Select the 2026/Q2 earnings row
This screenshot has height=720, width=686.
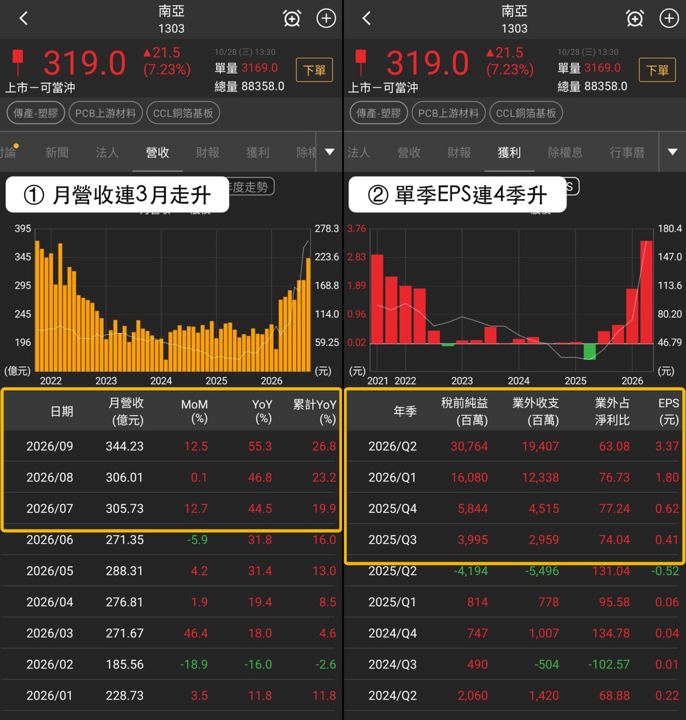[514, 446]
